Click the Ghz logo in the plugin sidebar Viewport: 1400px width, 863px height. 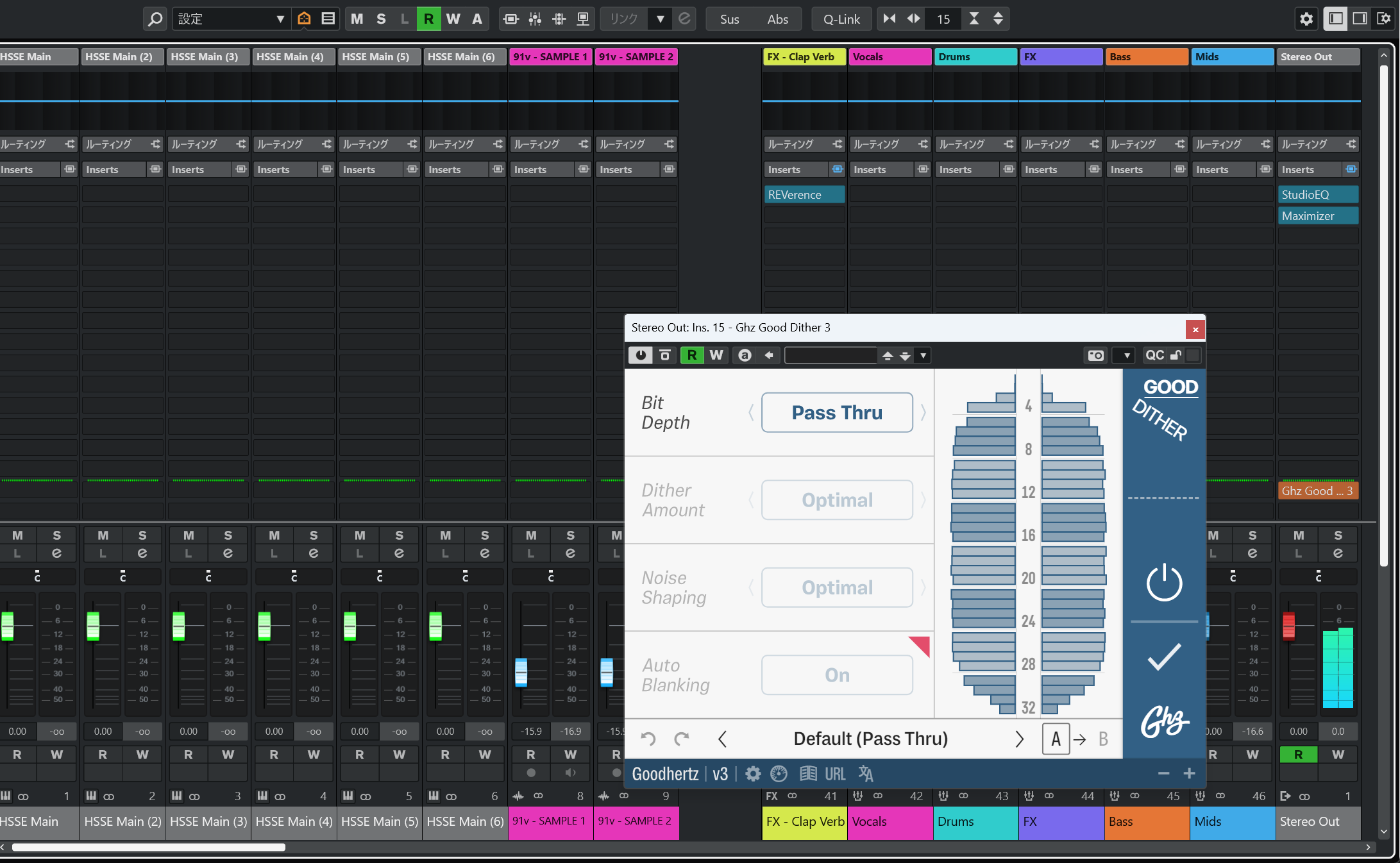[x=1164, y=722]
